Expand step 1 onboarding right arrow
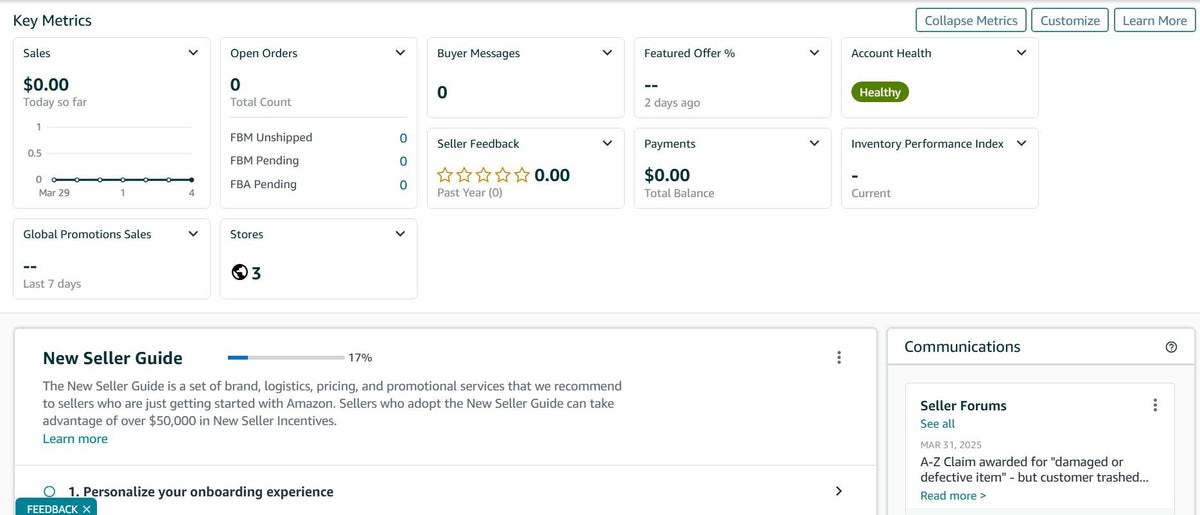Image resolution: width=1200 pixels, height=515 pixels. coord(839,491)
